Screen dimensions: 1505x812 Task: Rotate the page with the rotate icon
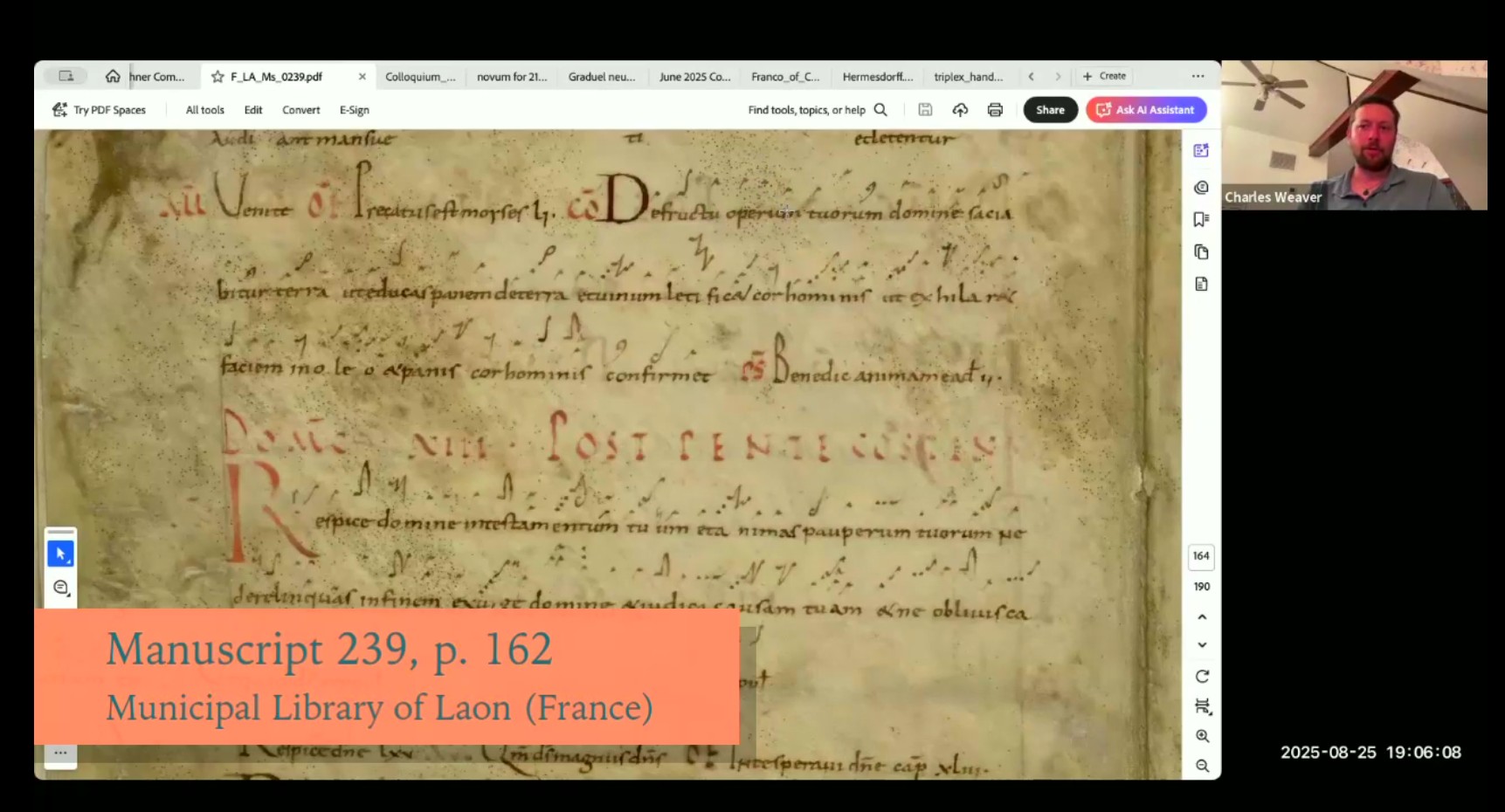pos(1202,677)
